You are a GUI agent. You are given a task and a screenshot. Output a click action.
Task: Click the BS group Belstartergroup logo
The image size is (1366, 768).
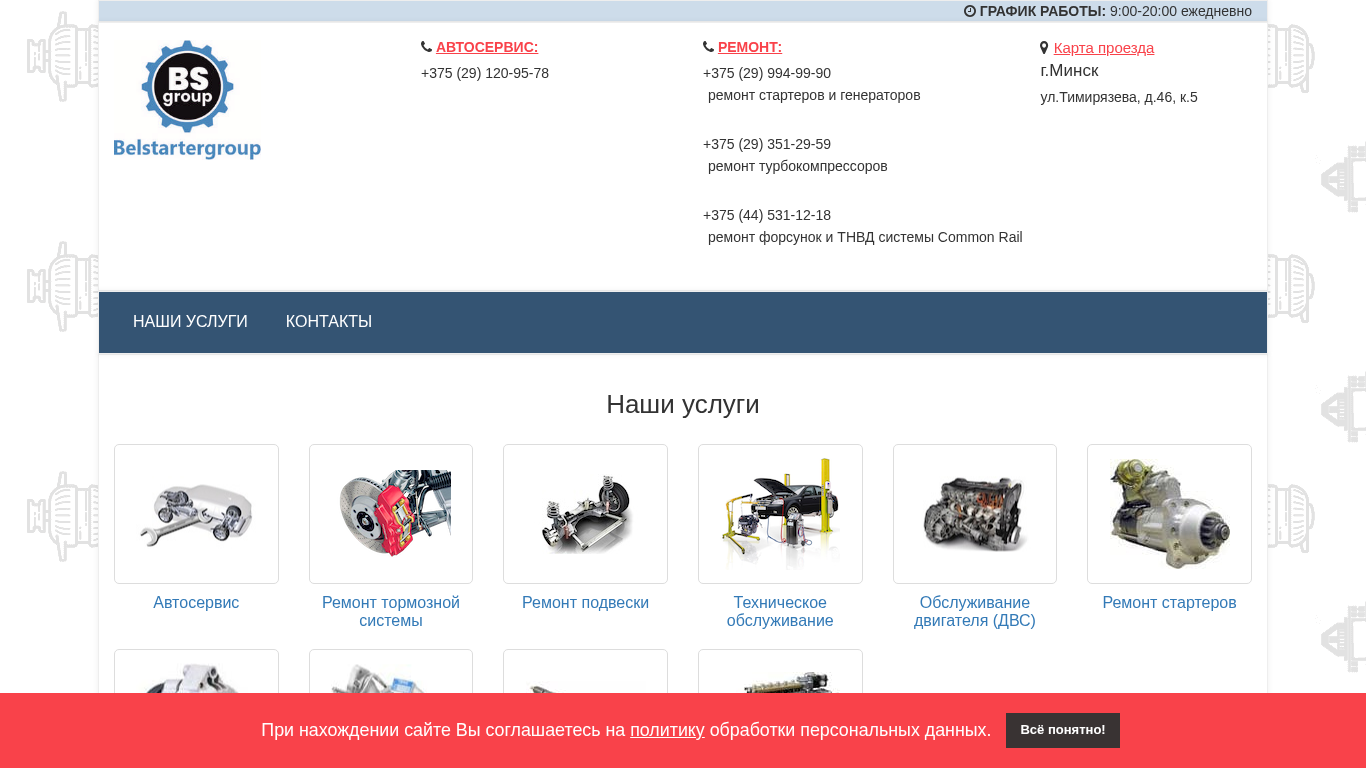coord(187,100)
